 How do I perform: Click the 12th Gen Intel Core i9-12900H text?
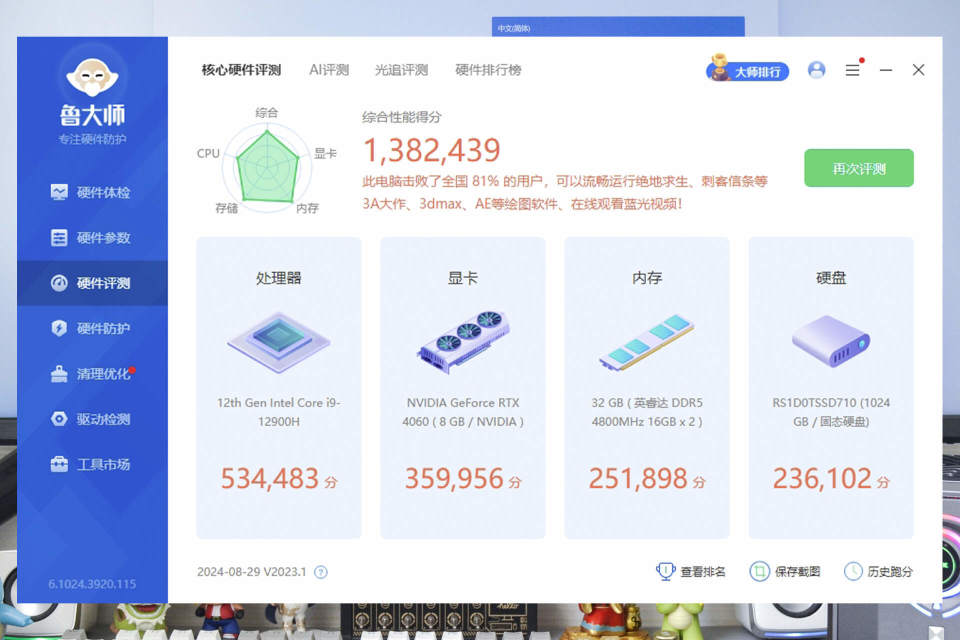tap(279, 412)
